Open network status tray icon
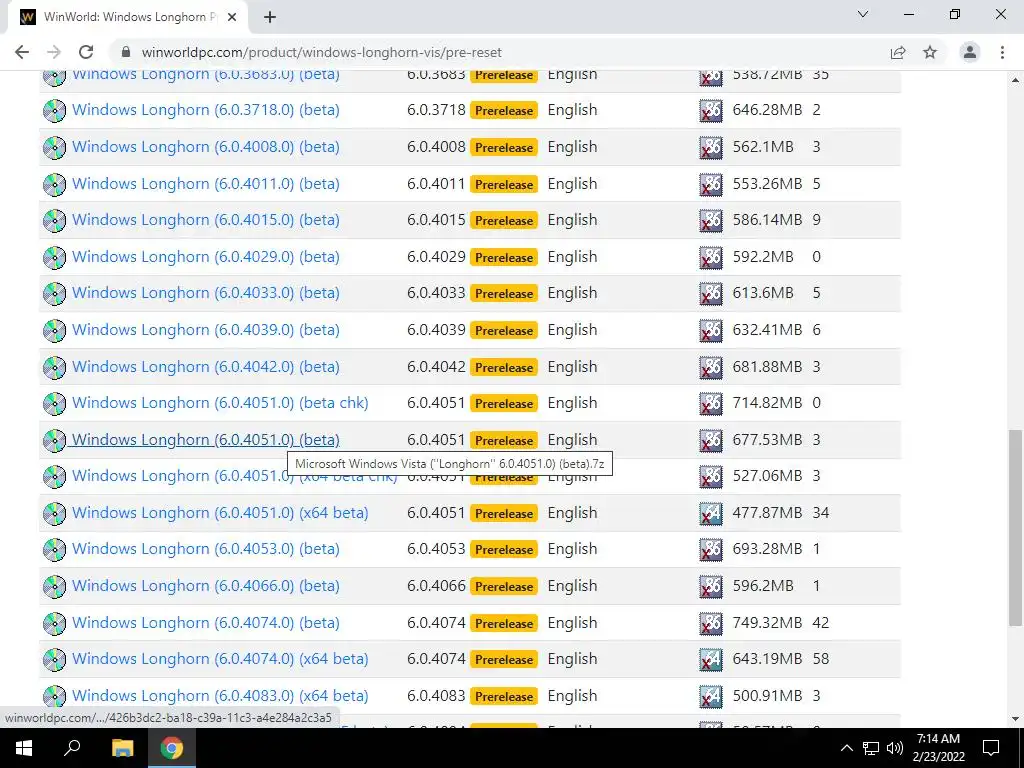The image size is (1024, 768). [x=871, y=748]
